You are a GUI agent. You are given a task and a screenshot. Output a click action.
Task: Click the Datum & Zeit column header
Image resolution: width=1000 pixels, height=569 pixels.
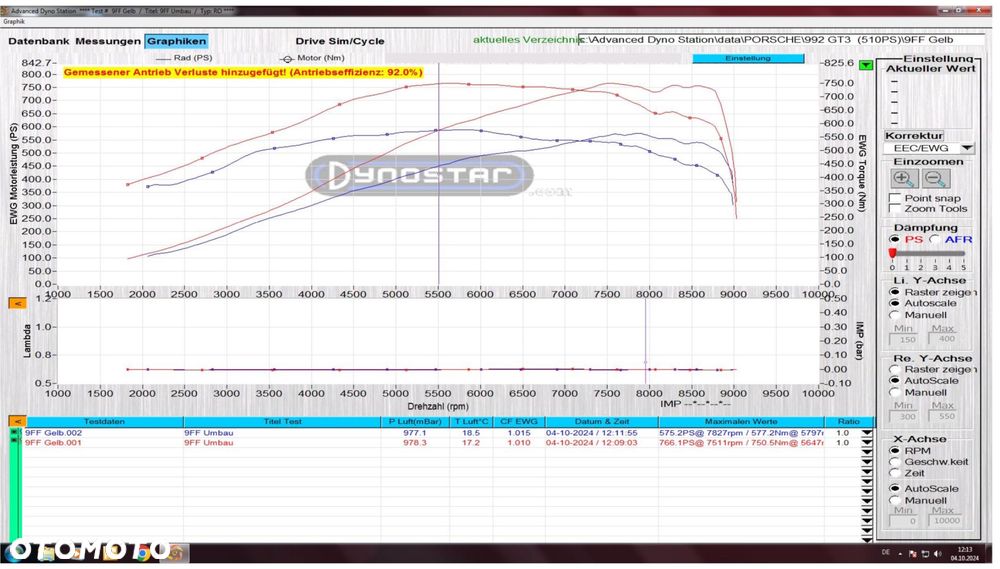[601, 422]
